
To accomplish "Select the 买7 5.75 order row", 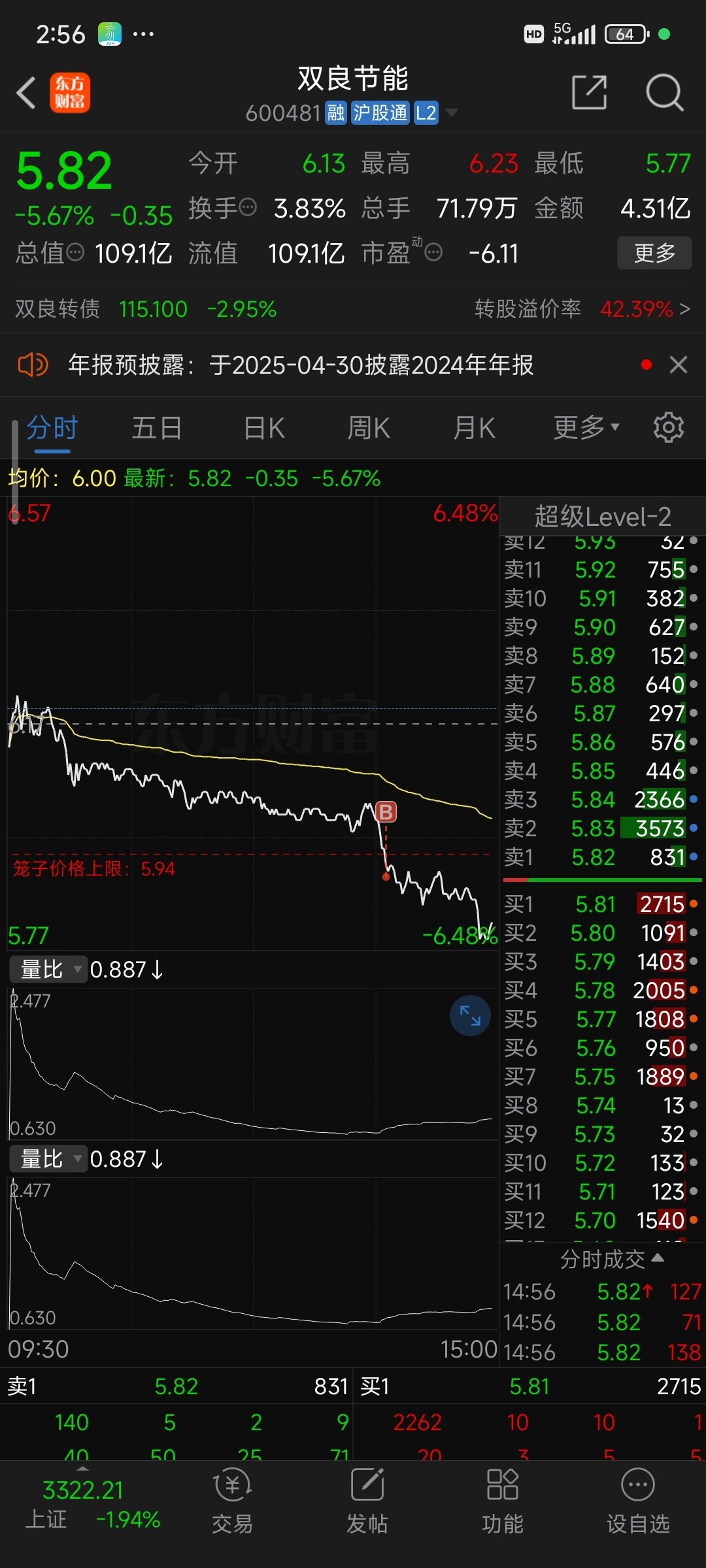I will pos(602,1077).
